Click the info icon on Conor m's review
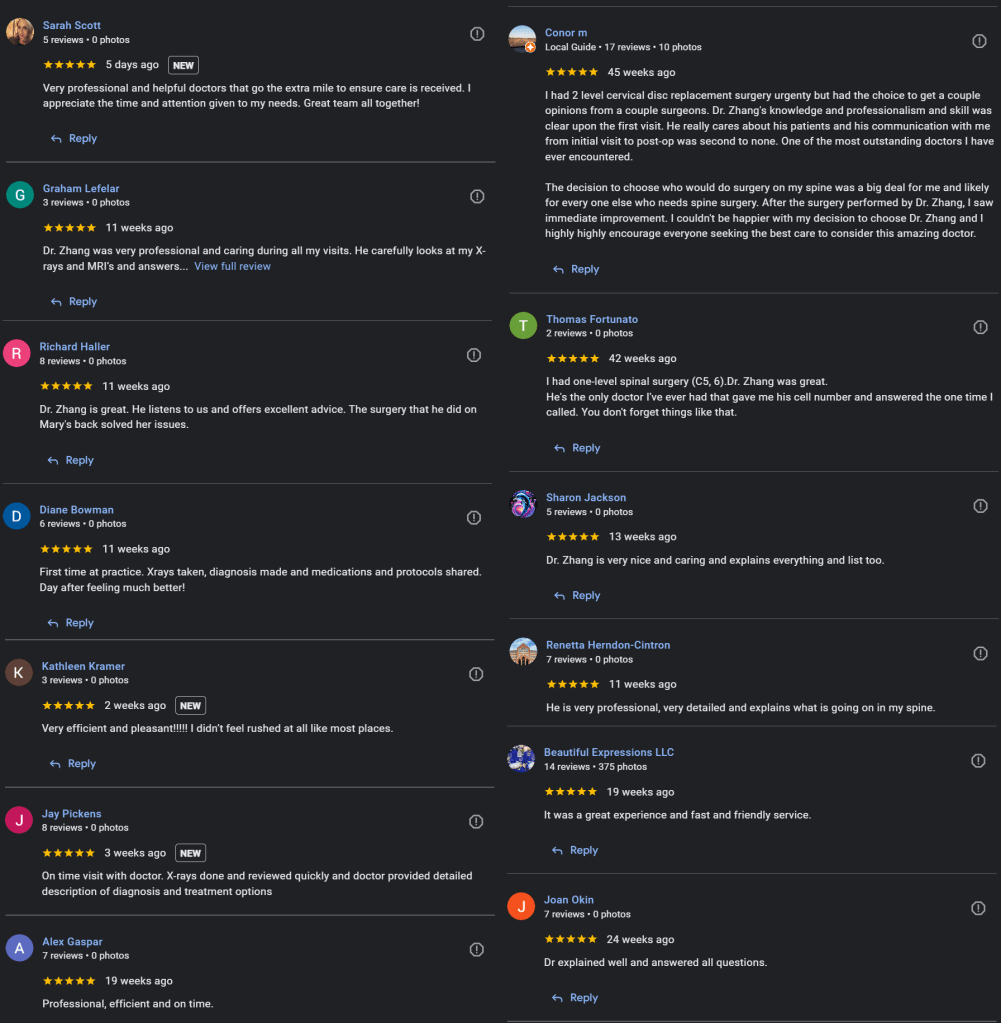This screenshot has height=1023, width=1001. click(979, 41)
